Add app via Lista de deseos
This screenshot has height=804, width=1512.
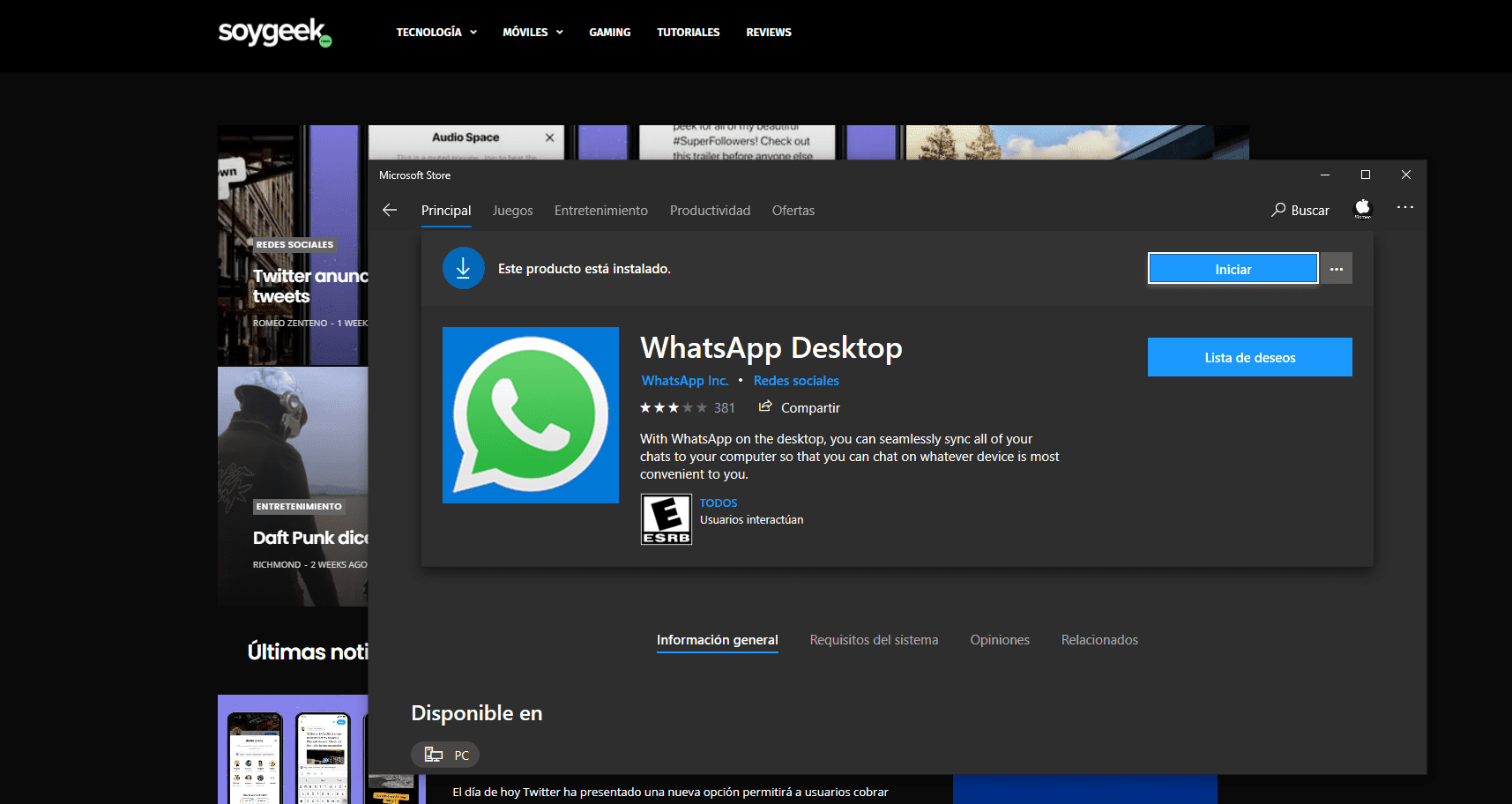pyautogui.click(x=1249, y=357)
